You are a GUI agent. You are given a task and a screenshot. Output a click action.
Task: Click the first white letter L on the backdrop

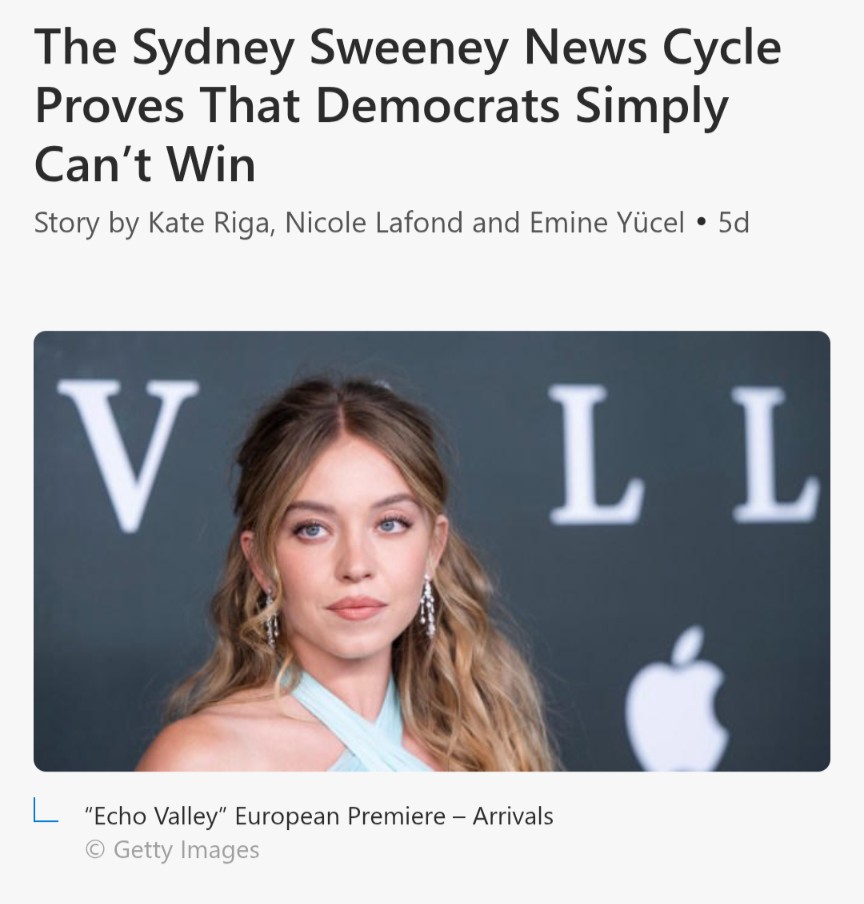click(x=596, y=455)
